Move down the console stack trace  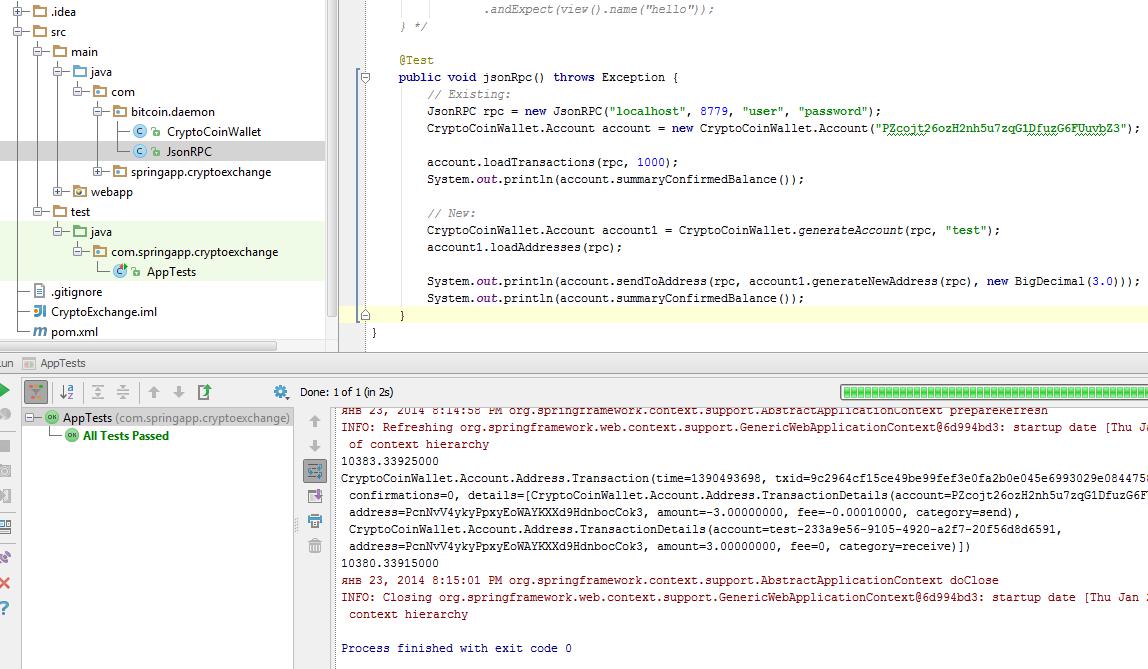(315, 446)
